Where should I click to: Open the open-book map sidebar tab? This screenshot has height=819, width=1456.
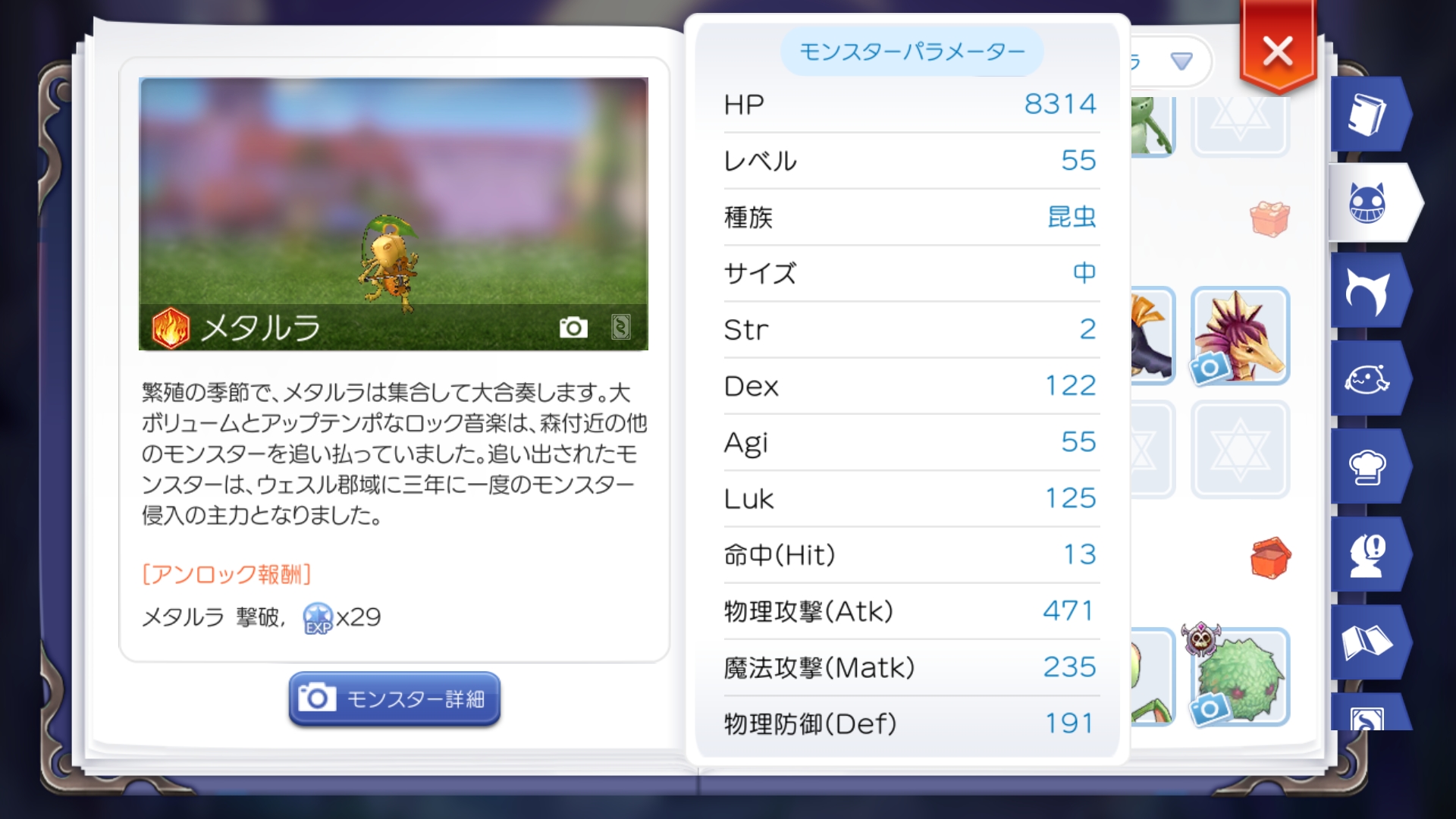click(x=1367, y=643)
